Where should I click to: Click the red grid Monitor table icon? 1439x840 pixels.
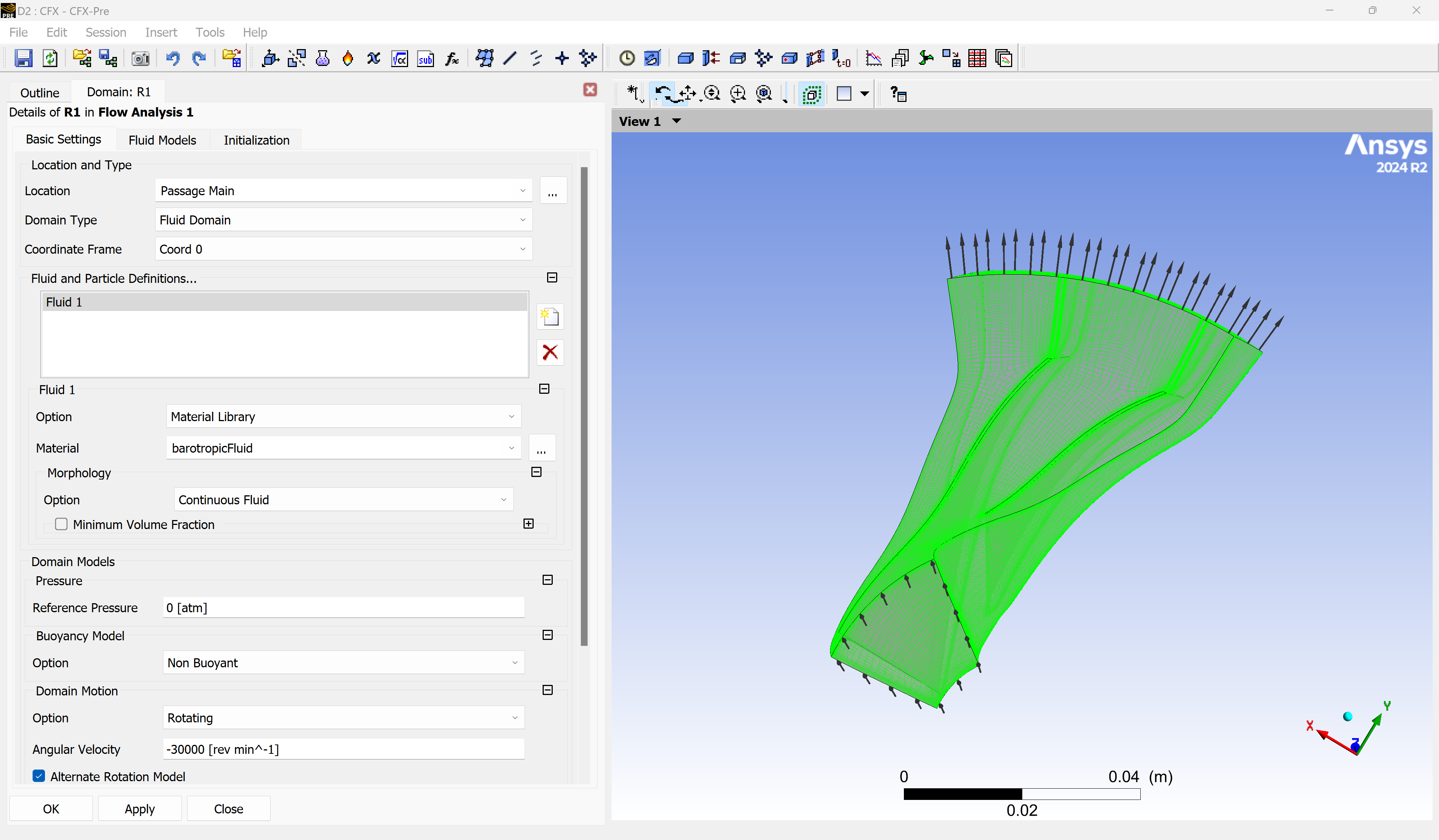coord(977,58)
